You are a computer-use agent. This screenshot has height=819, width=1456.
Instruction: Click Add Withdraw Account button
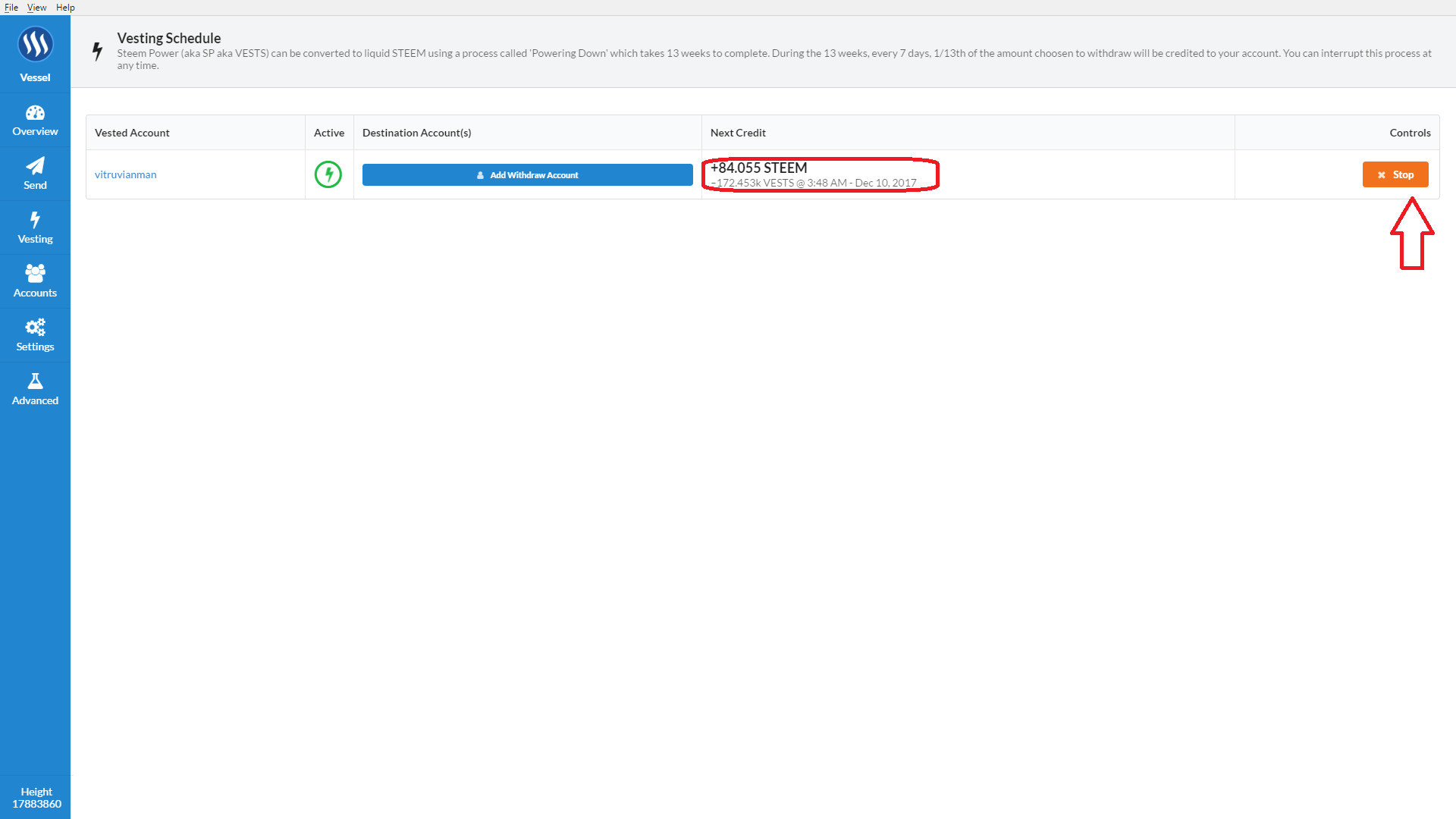tap(527, 174)
